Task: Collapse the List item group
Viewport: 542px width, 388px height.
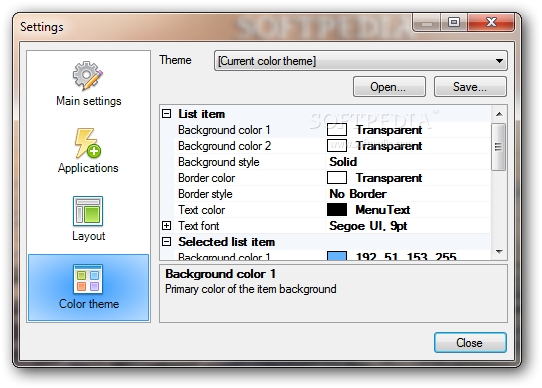Action: tap(167, 114)
